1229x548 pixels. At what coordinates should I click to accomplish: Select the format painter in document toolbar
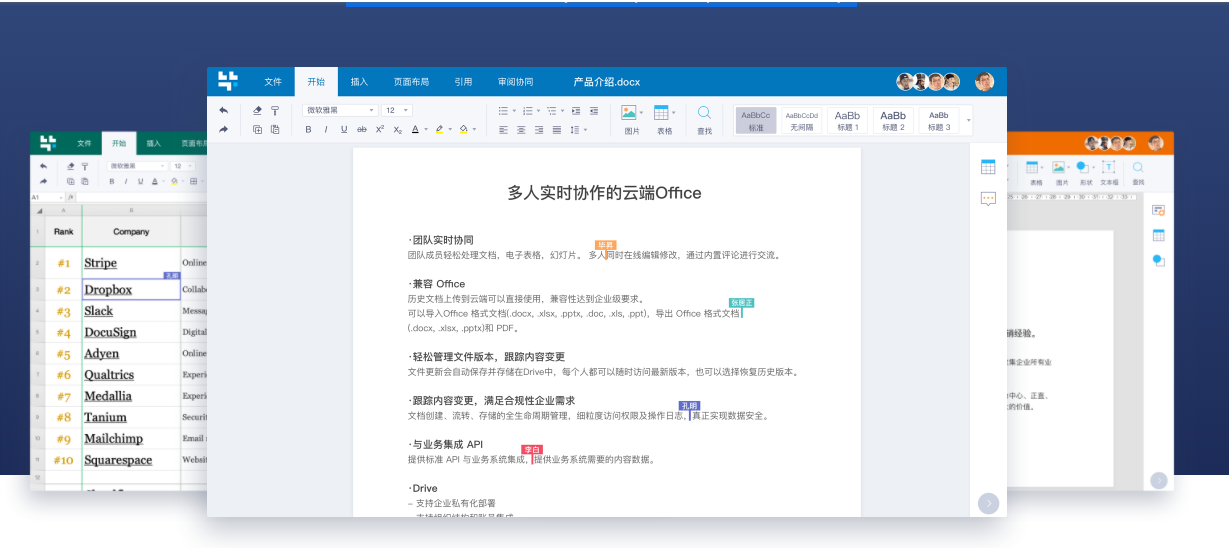coord(275,110)
